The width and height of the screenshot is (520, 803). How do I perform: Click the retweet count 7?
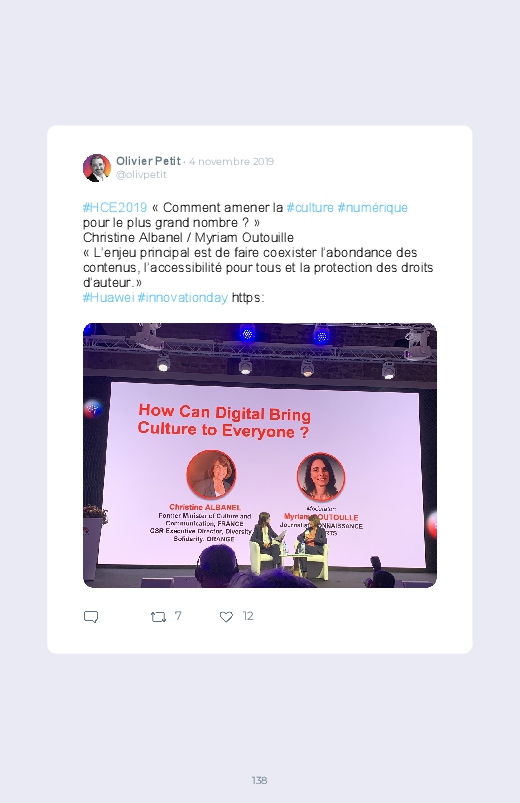[178, 616]
